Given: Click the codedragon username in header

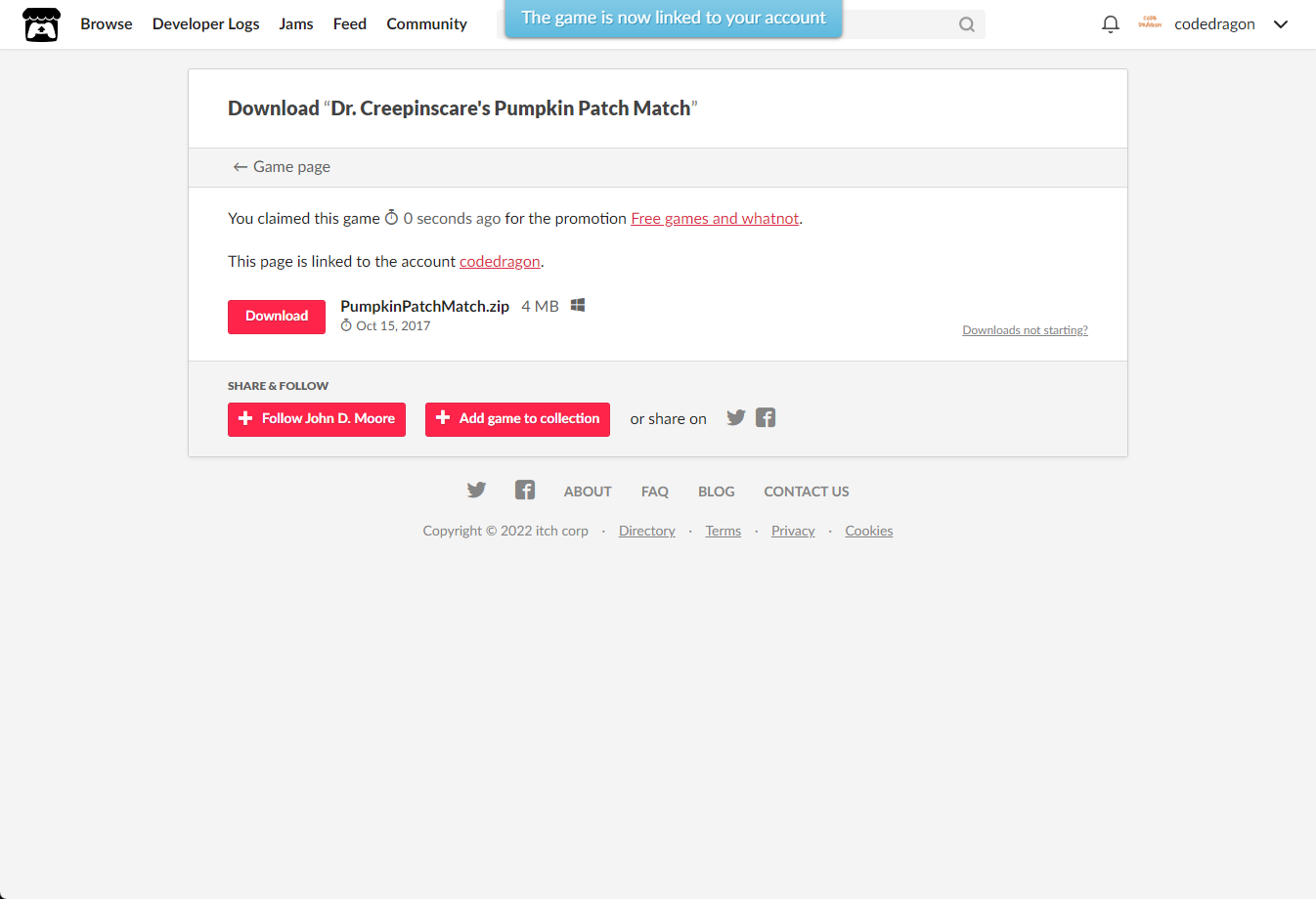Looking at the screenshot, I should pyautogui.click(x=1214, y=24).
